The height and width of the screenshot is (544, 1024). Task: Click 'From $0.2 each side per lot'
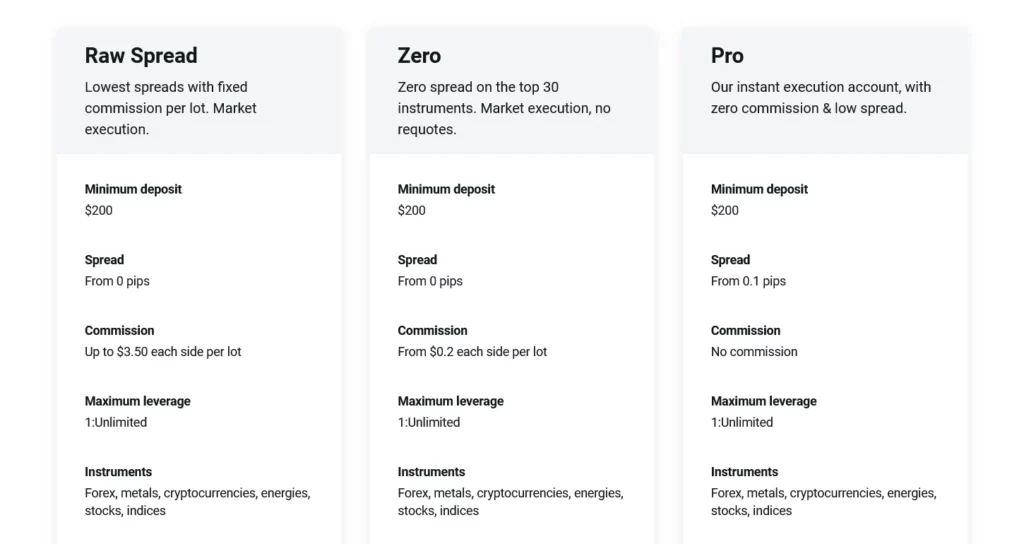point(472,352)
